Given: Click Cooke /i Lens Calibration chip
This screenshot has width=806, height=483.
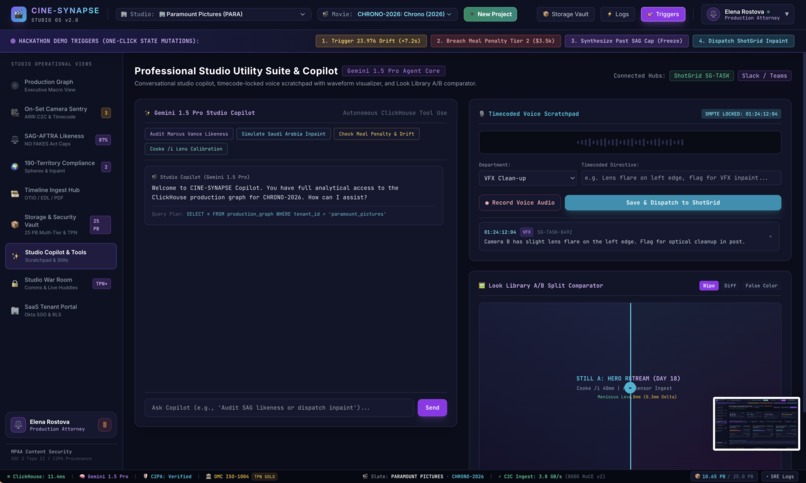Looking at the screenshot, I should click(x=186, y=149).
